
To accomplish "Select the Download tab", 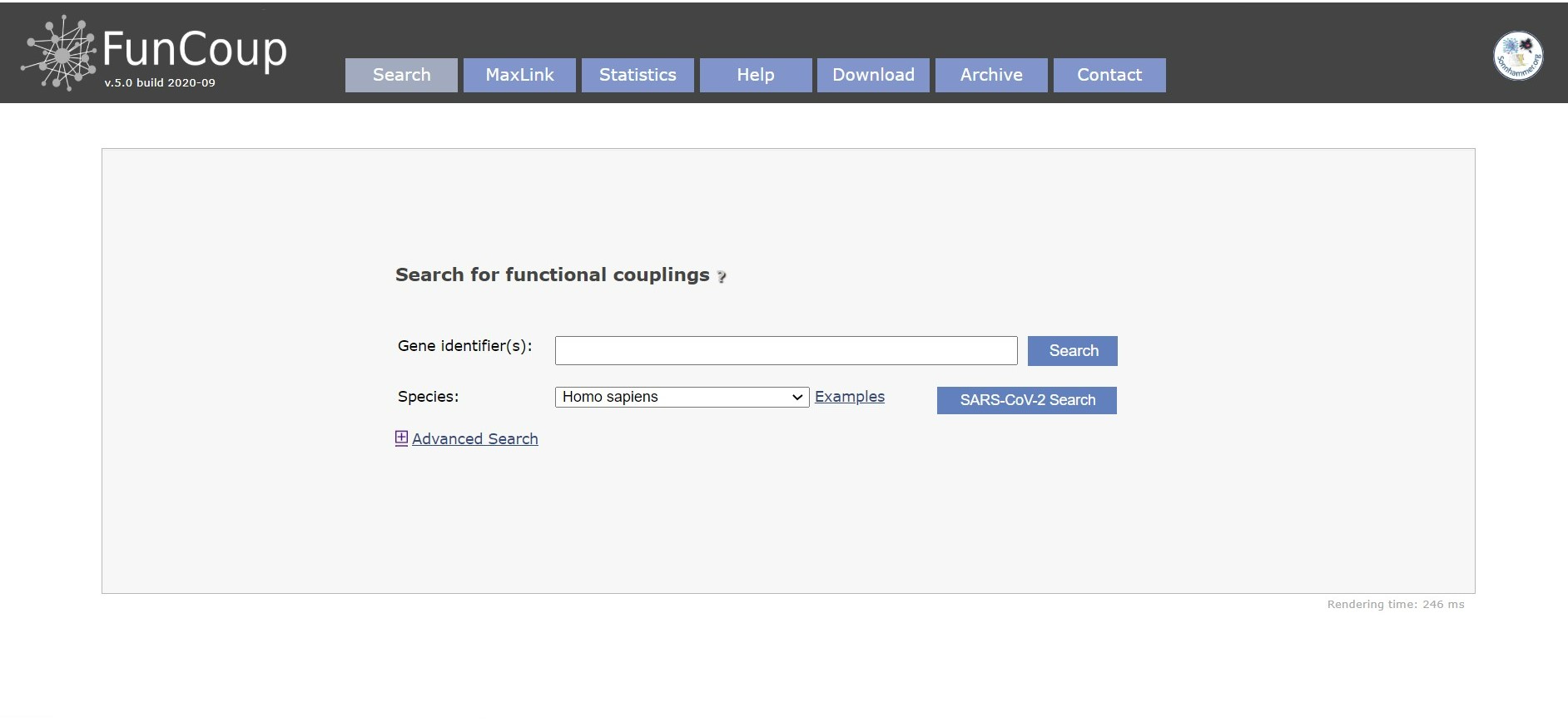I will click(873, 75).
